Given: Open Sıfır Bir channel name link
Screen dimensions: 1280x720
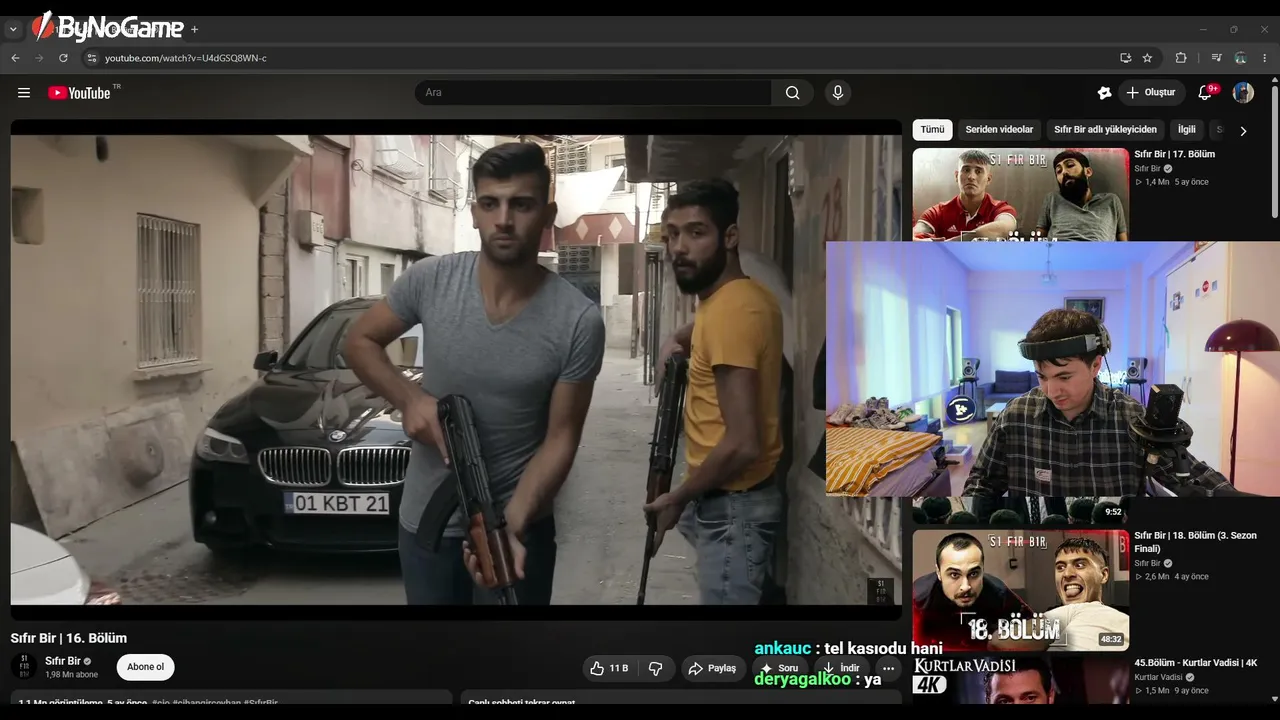Looking at the screenshot, I should click(x=63, y=661).
